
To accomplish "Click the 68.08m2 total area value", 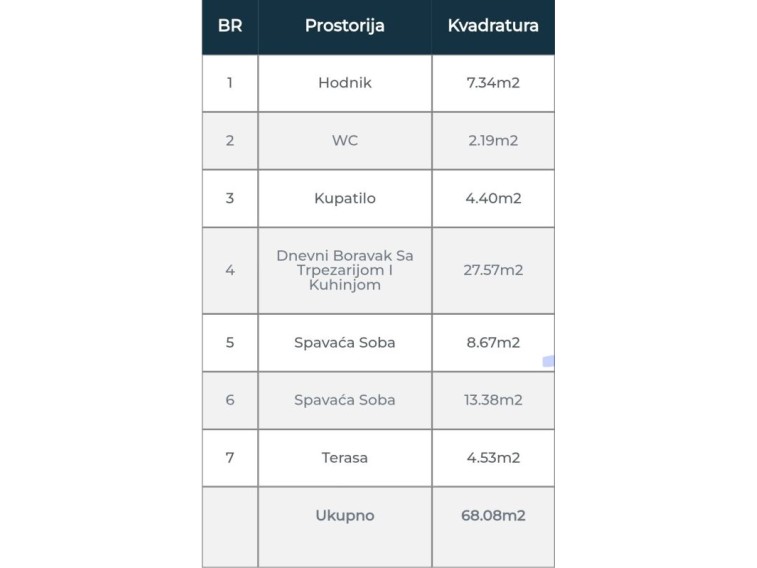I will click(x=493, y=516).
